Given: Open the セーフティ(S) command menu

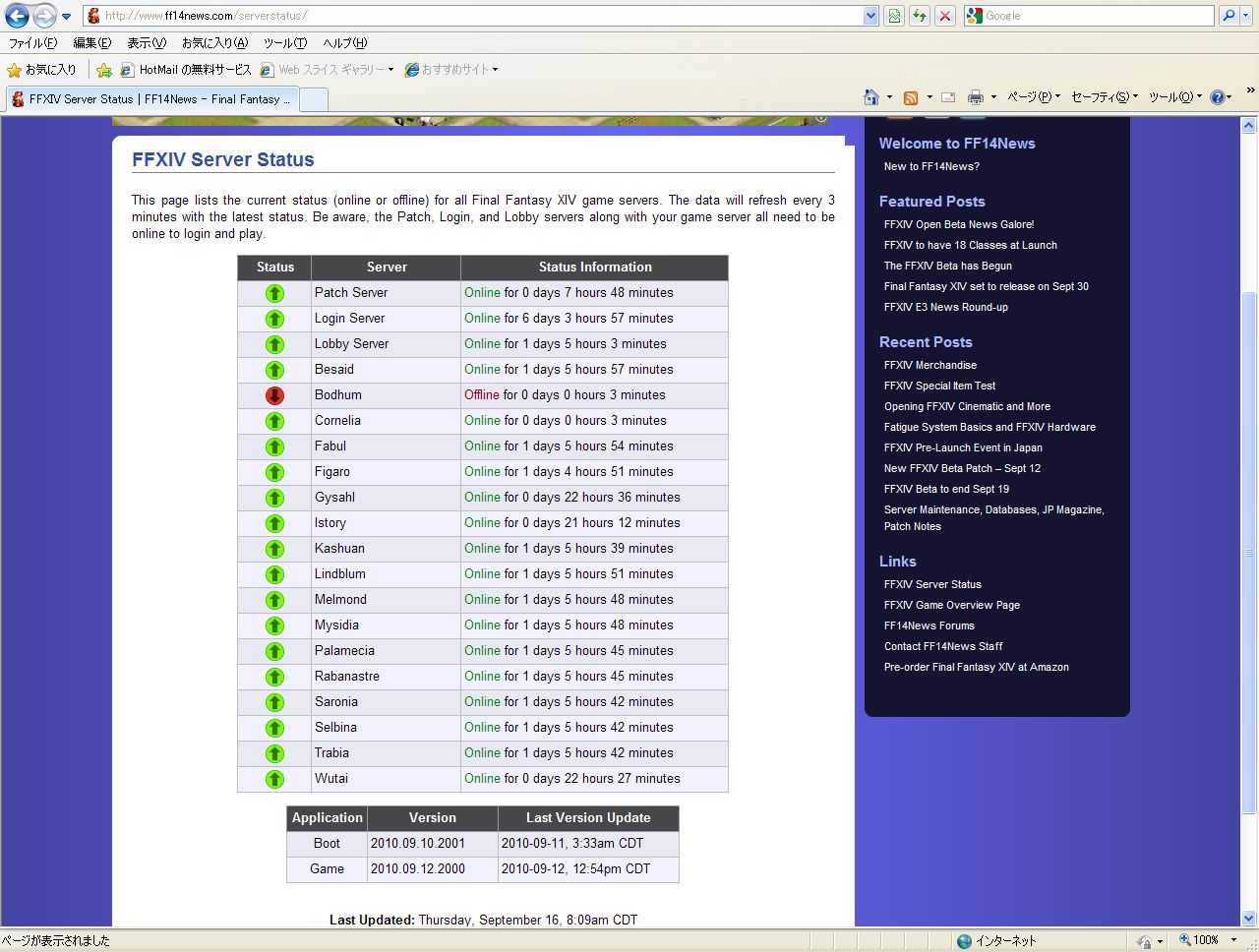Looking at the screenshot, I should (x=1104, y=97).
